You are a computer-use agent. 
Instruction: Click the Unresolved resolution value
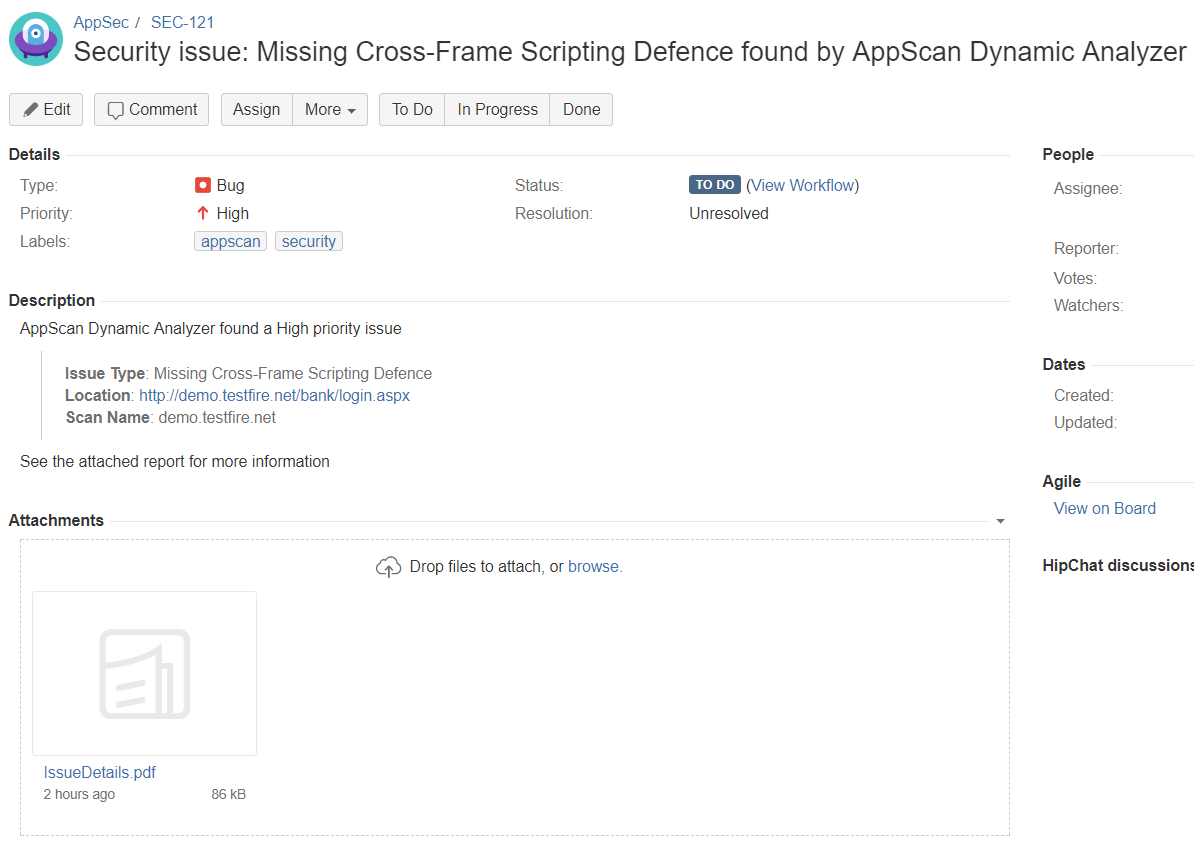[729, 213]
